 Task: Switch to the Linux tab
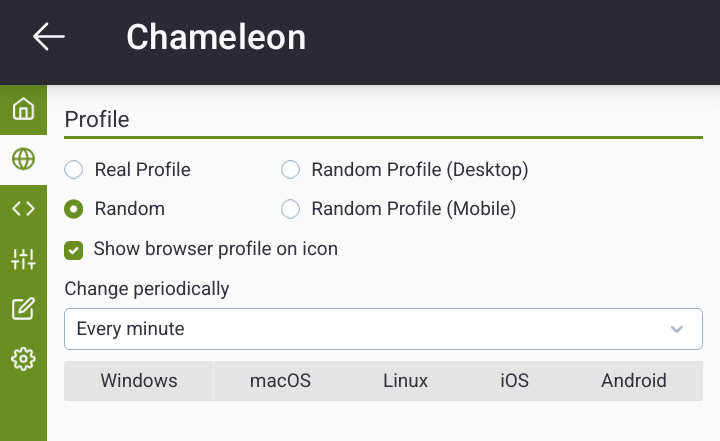(405, 381)
